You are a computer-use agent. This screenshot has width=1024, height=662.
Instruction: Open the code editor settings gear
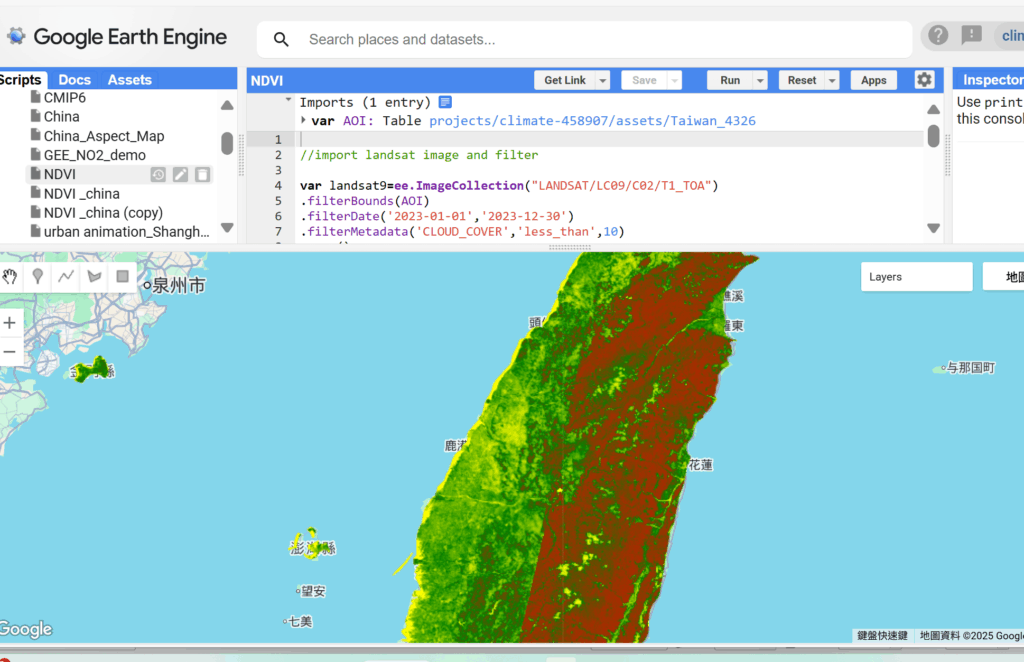[924, 80]
